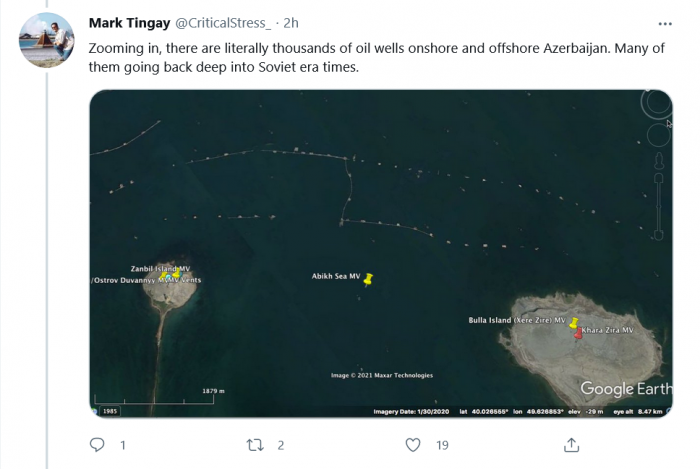Retweet this post using the retweet icon
700x469 pixels.
255,445
